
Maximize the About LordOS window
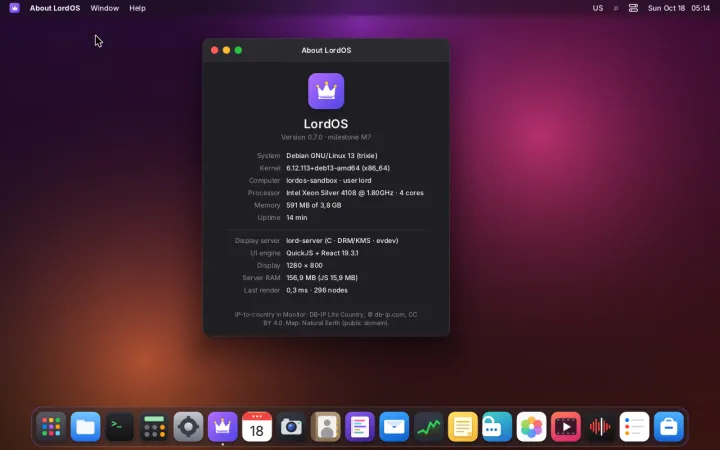238,50
